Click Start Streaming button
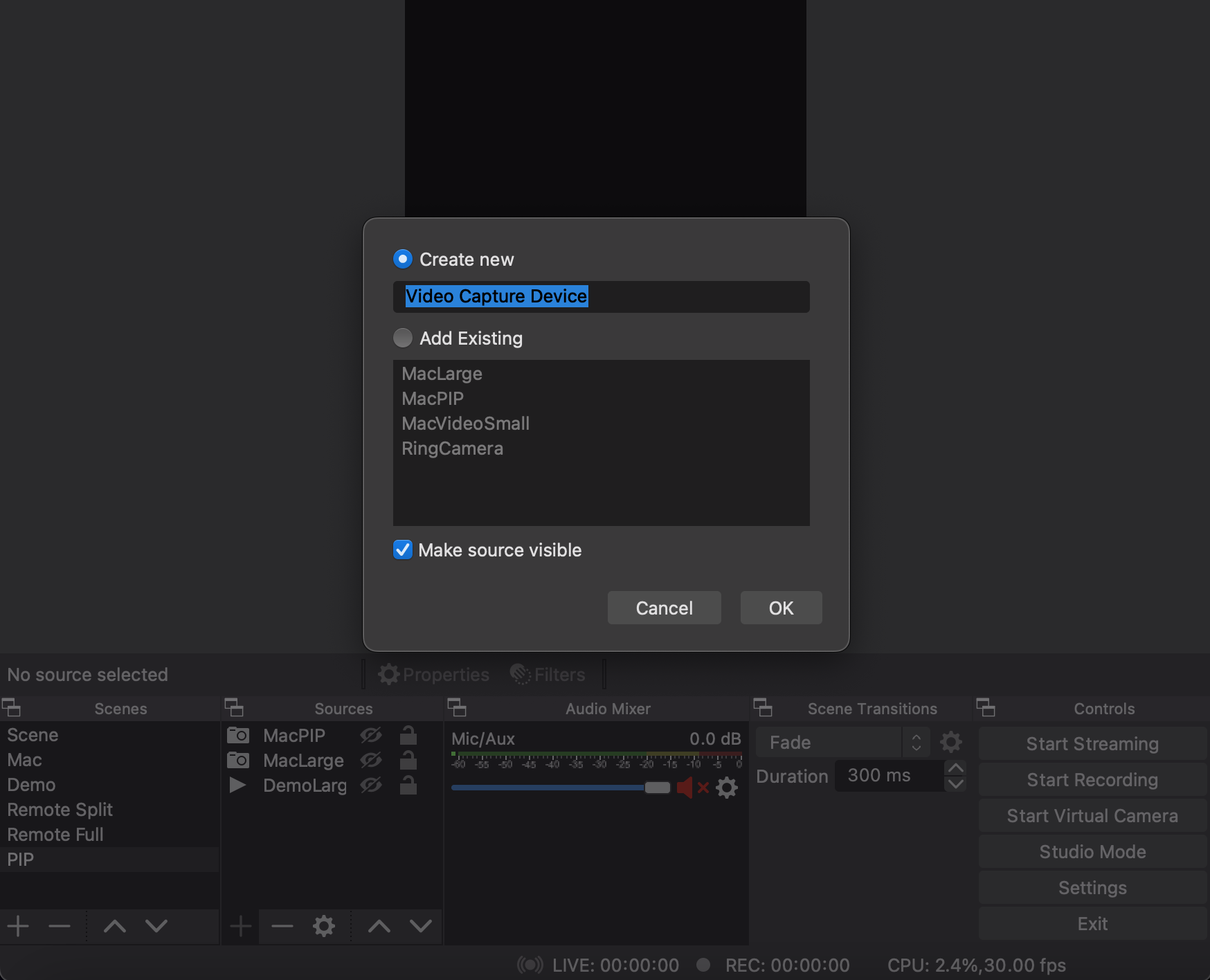Screen dimensions: 1210x980 (1092, 744)
